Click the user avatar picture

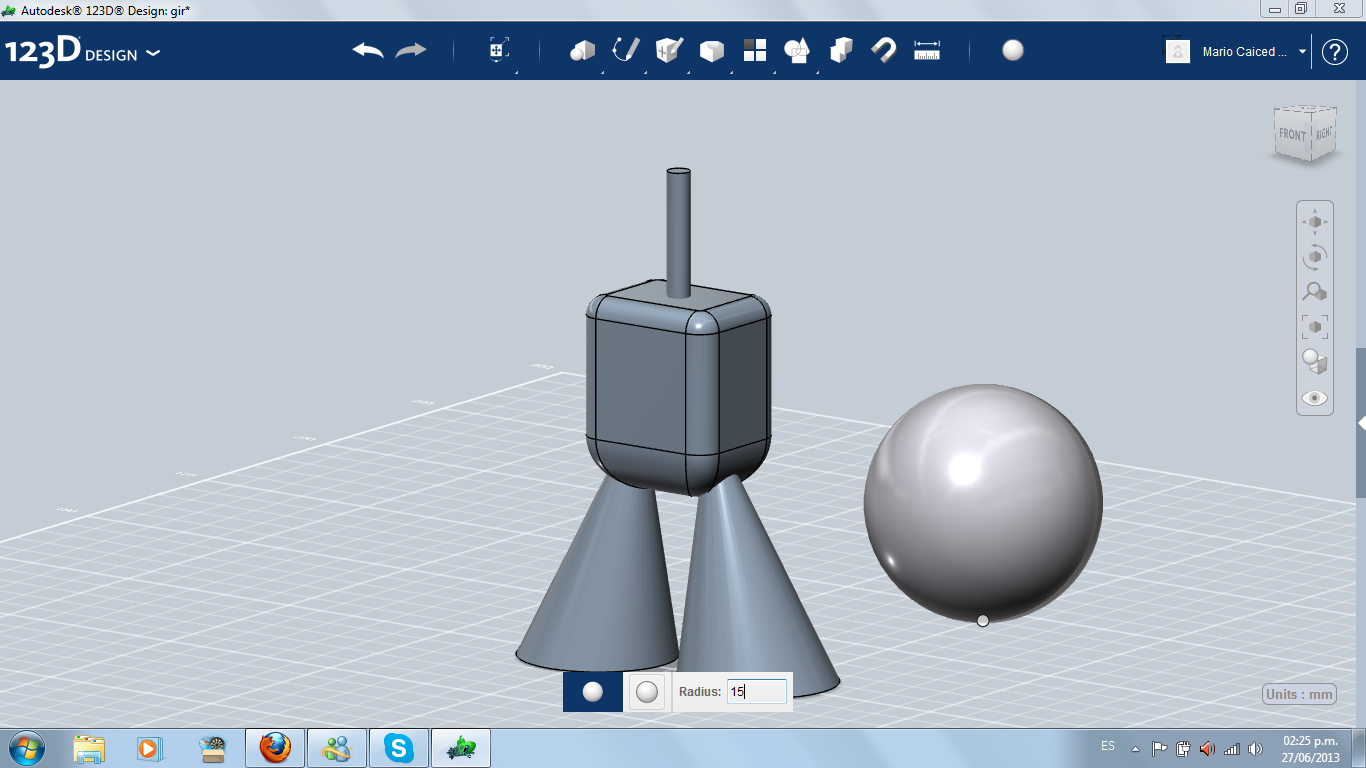click(1178, 51)
